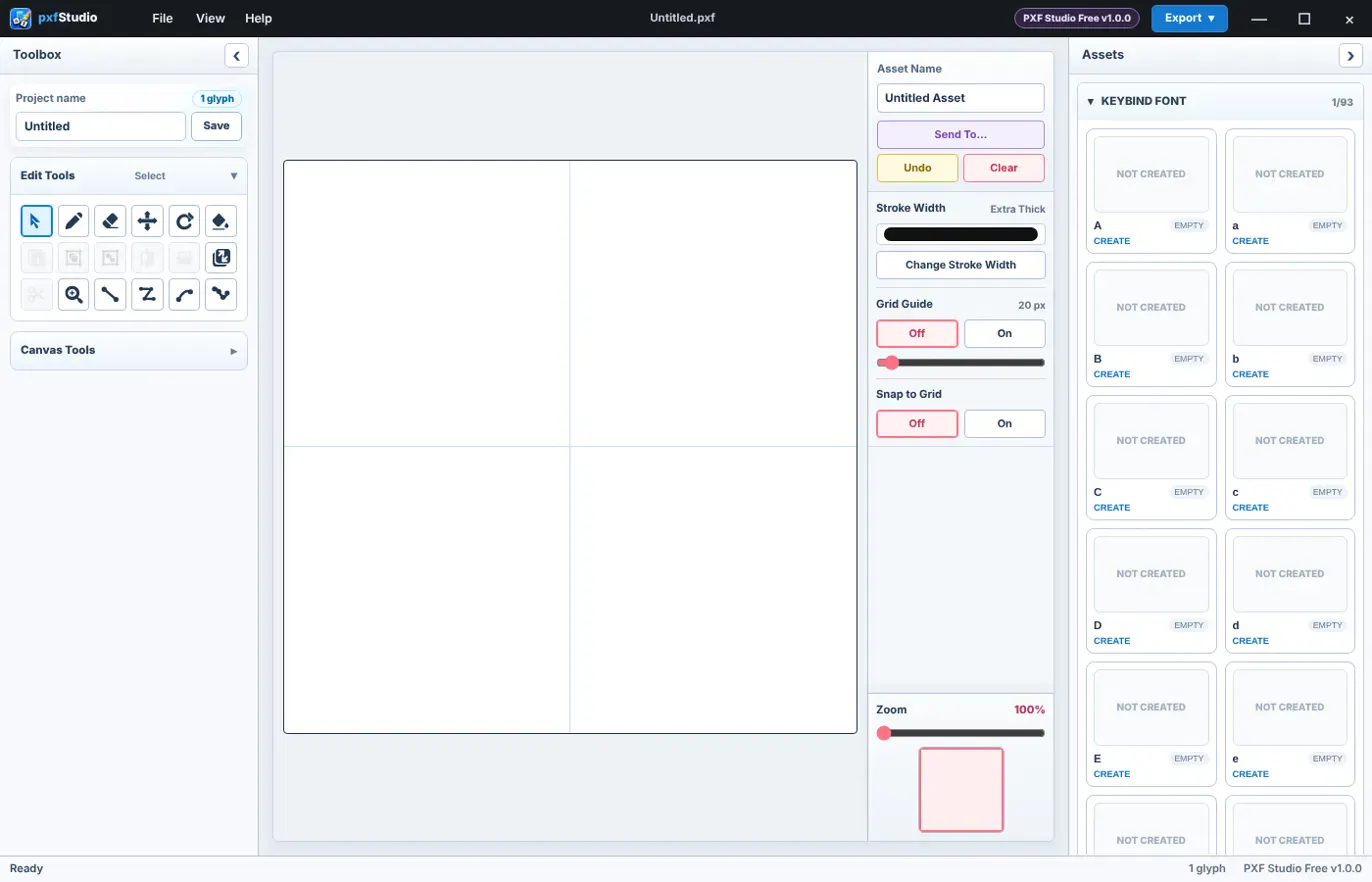Image resolution: width=1372 pixels, height=882 pixels.
Task: Click the PXF Studio Free v1.0.0 badge
Action: 1077,18
